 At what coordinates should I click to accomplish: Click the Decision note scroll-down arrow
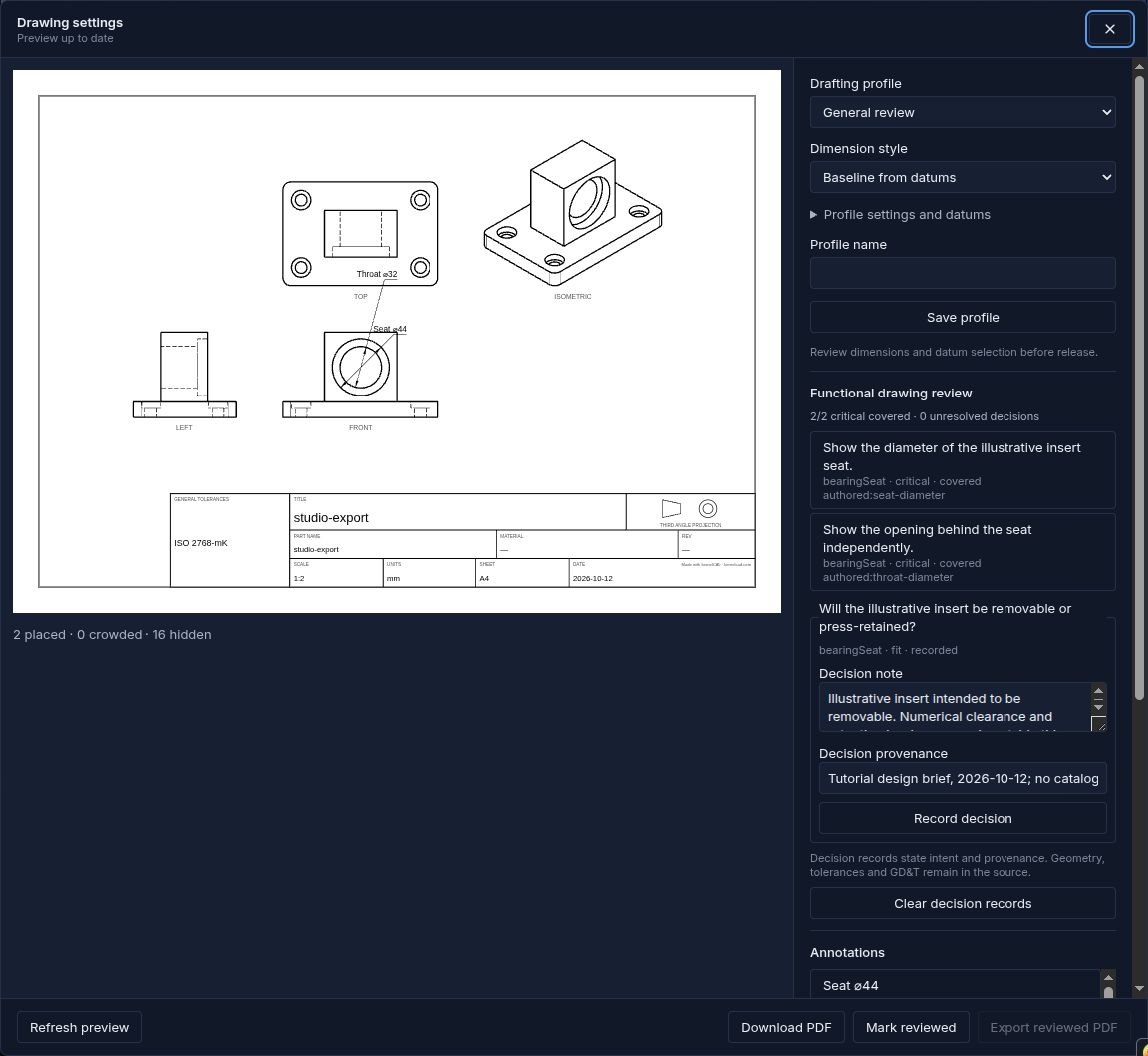point(1098,707)
